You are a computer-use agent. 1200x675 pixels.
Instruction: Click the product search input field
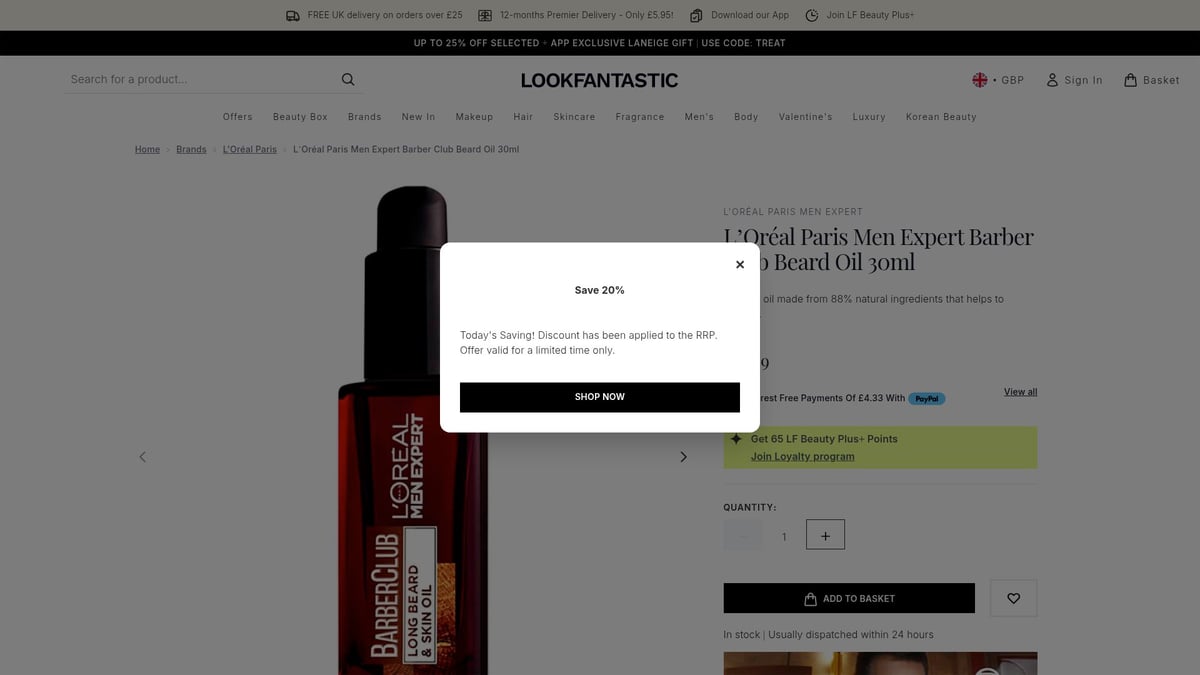point(200,79)
